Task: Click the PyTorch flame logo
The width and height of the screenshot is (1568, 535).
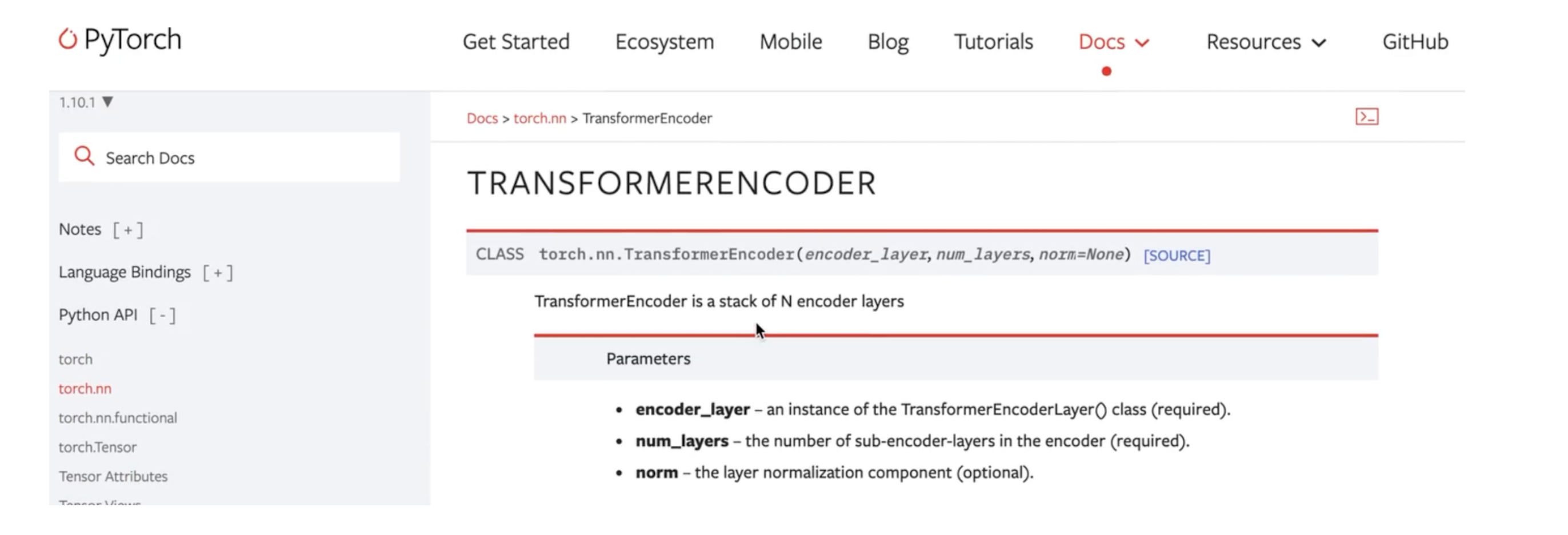Action: [67, 39]
